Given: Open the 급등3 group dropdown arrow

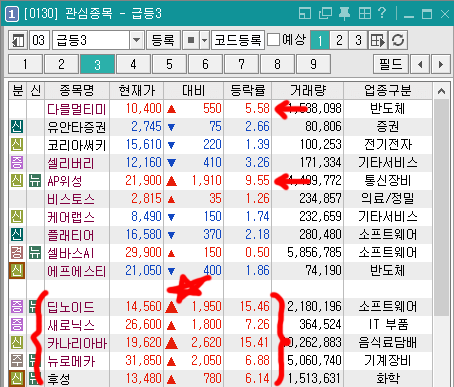Looking at the screenshot, I should (x=136, y=40).
